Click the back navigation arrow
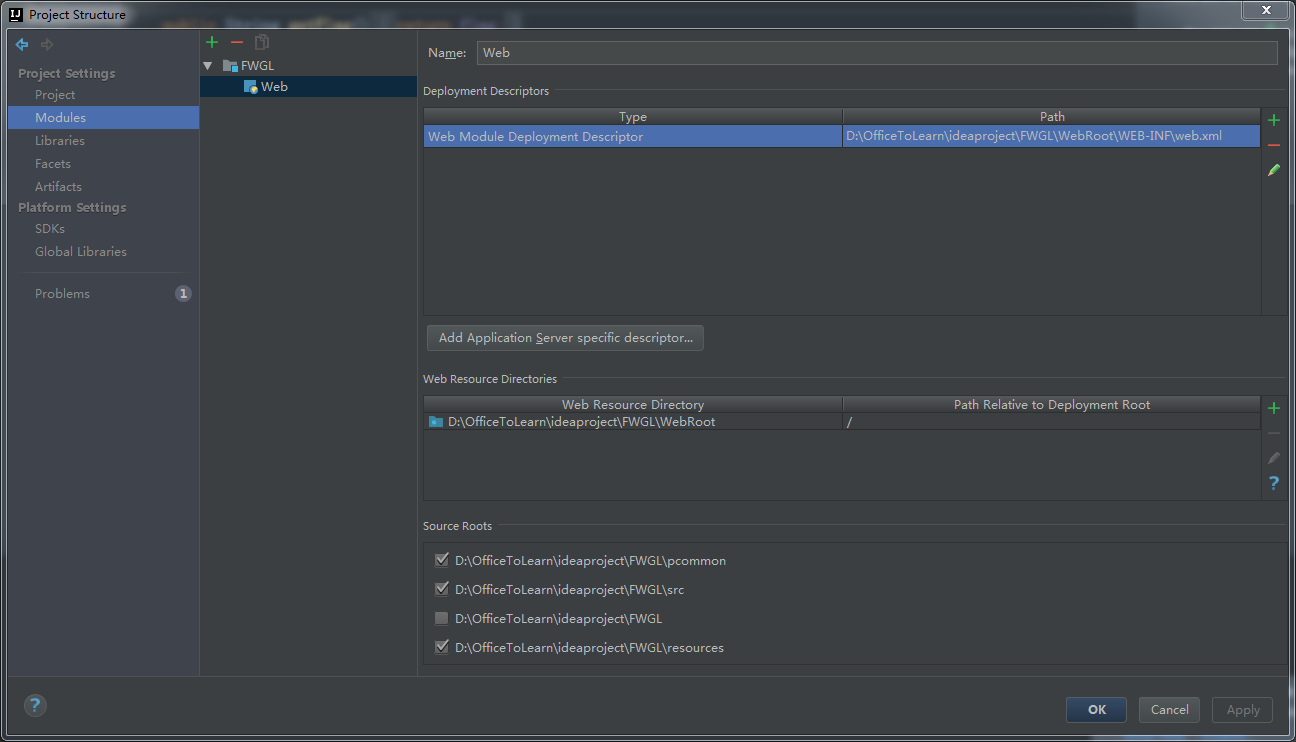The image size is (1296, 742). click(22, 45)
